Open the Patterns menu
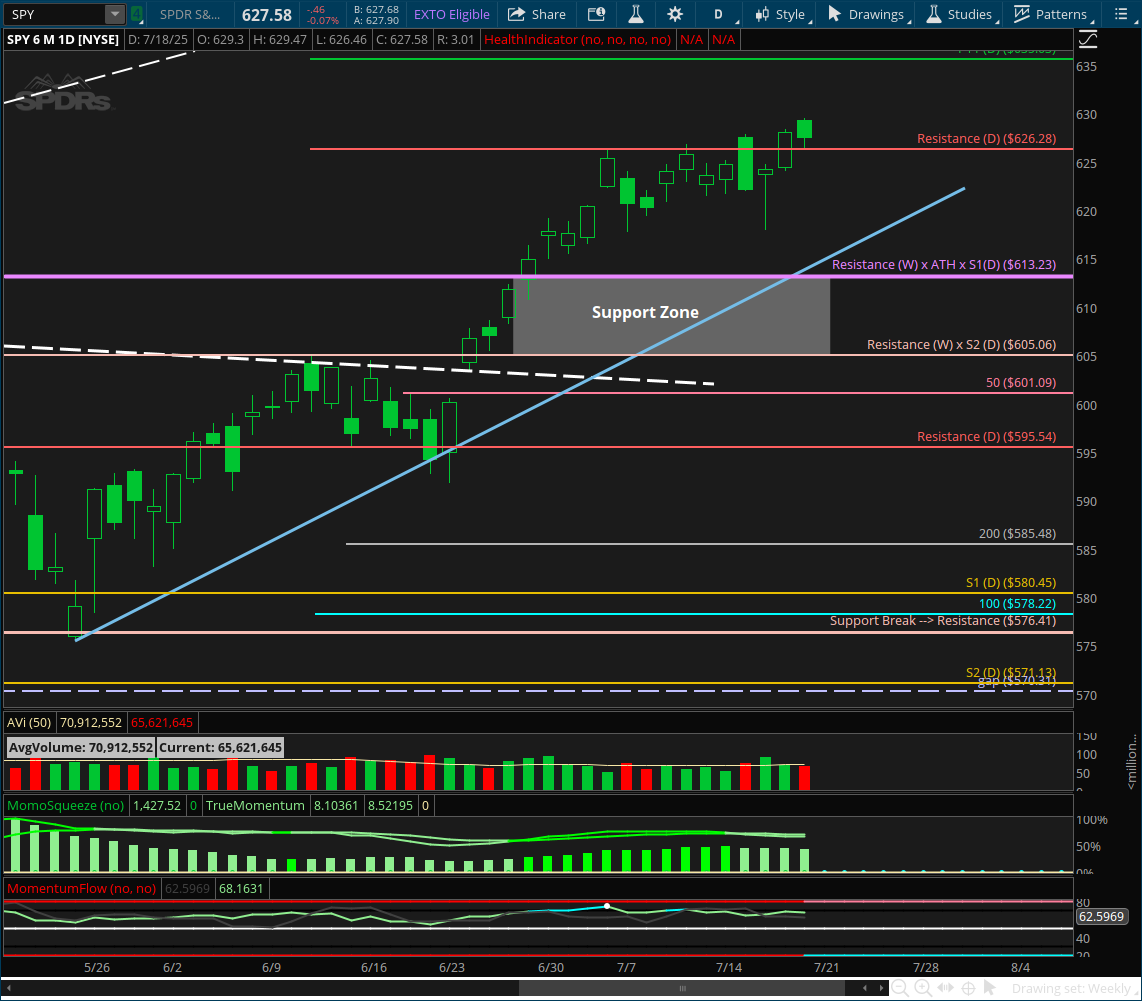Viewport: 1142px width, 1001px height. 1053,14
